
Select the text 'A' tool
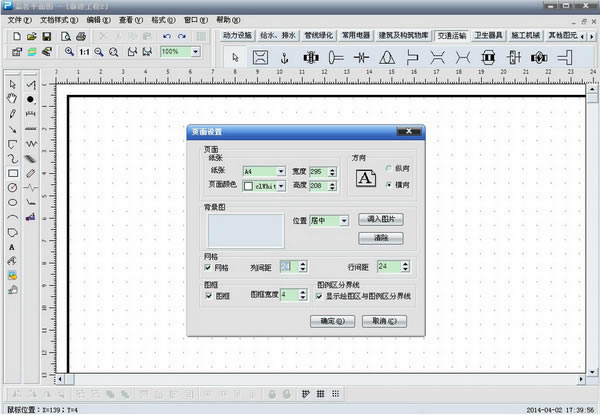point(12,246)
